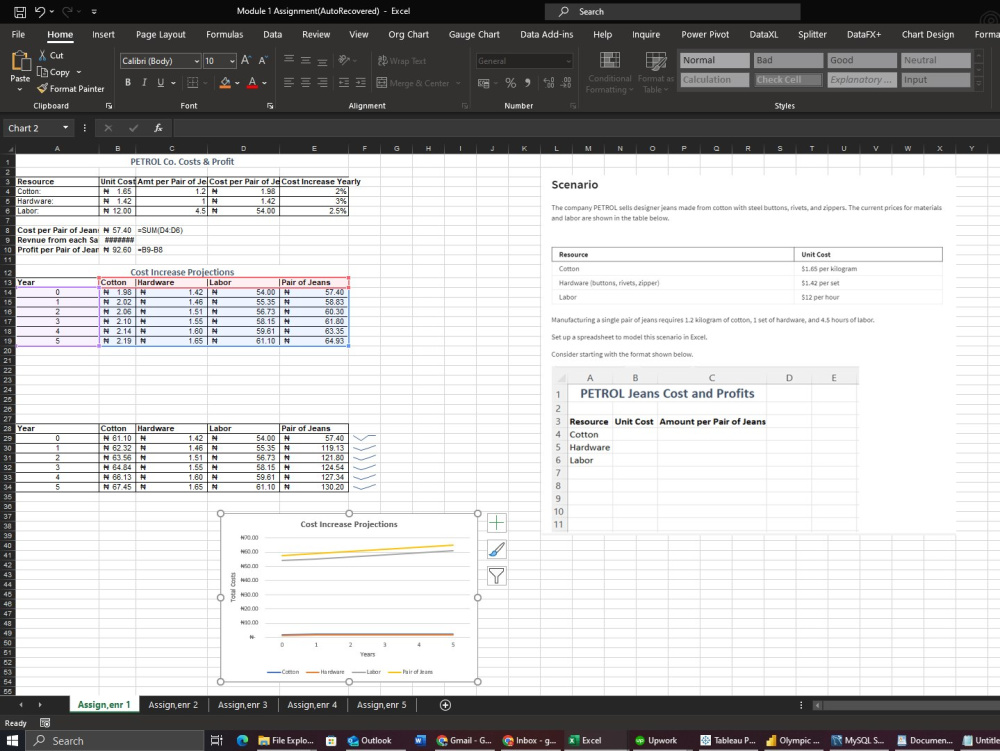Screen dimensions: 1000x751
Task: Open the Insert ribbon tab
Action: [x=103, y=34]
